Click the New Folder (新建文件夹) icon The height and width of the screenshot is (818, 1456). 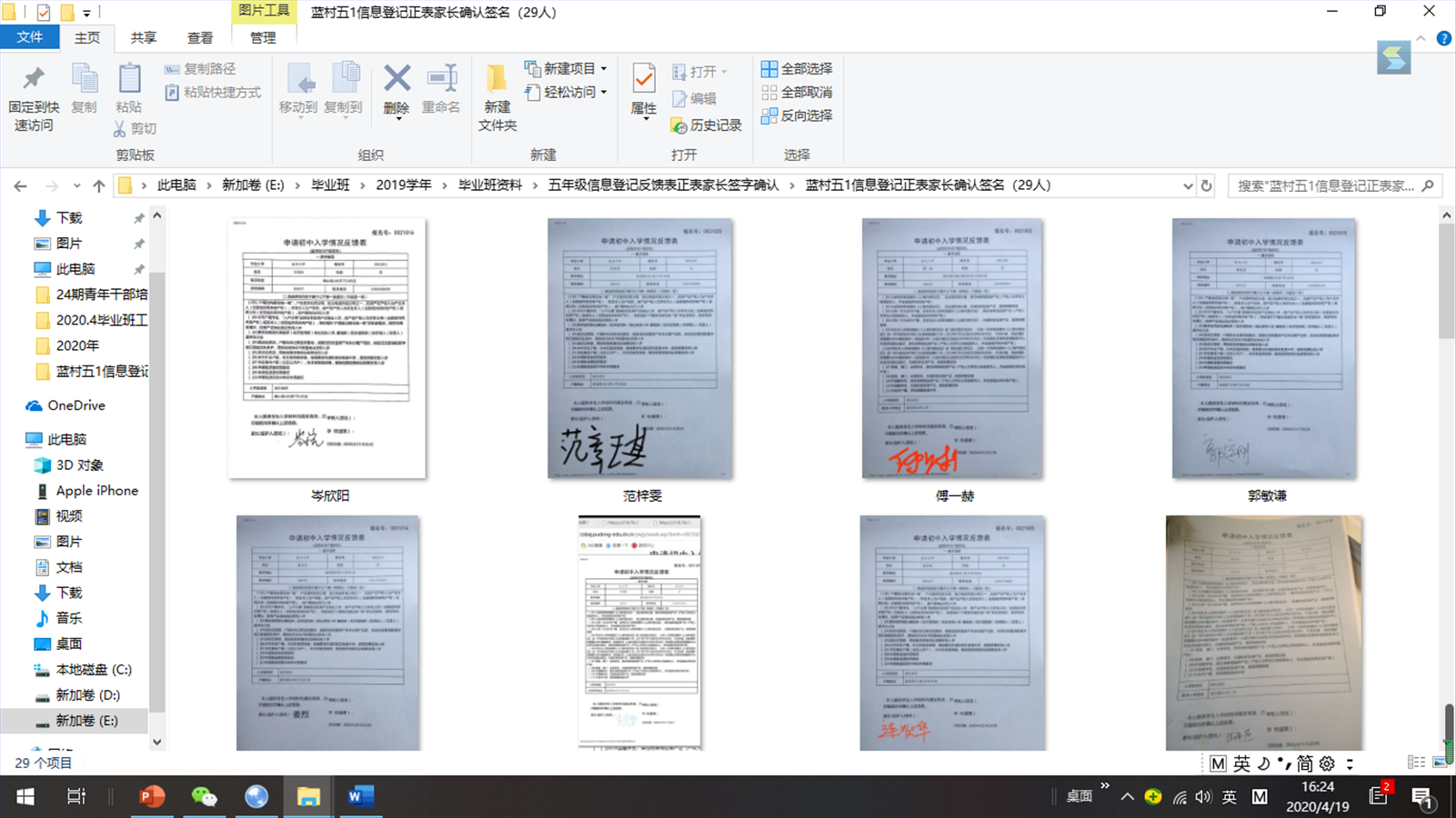tap(497, 95)
